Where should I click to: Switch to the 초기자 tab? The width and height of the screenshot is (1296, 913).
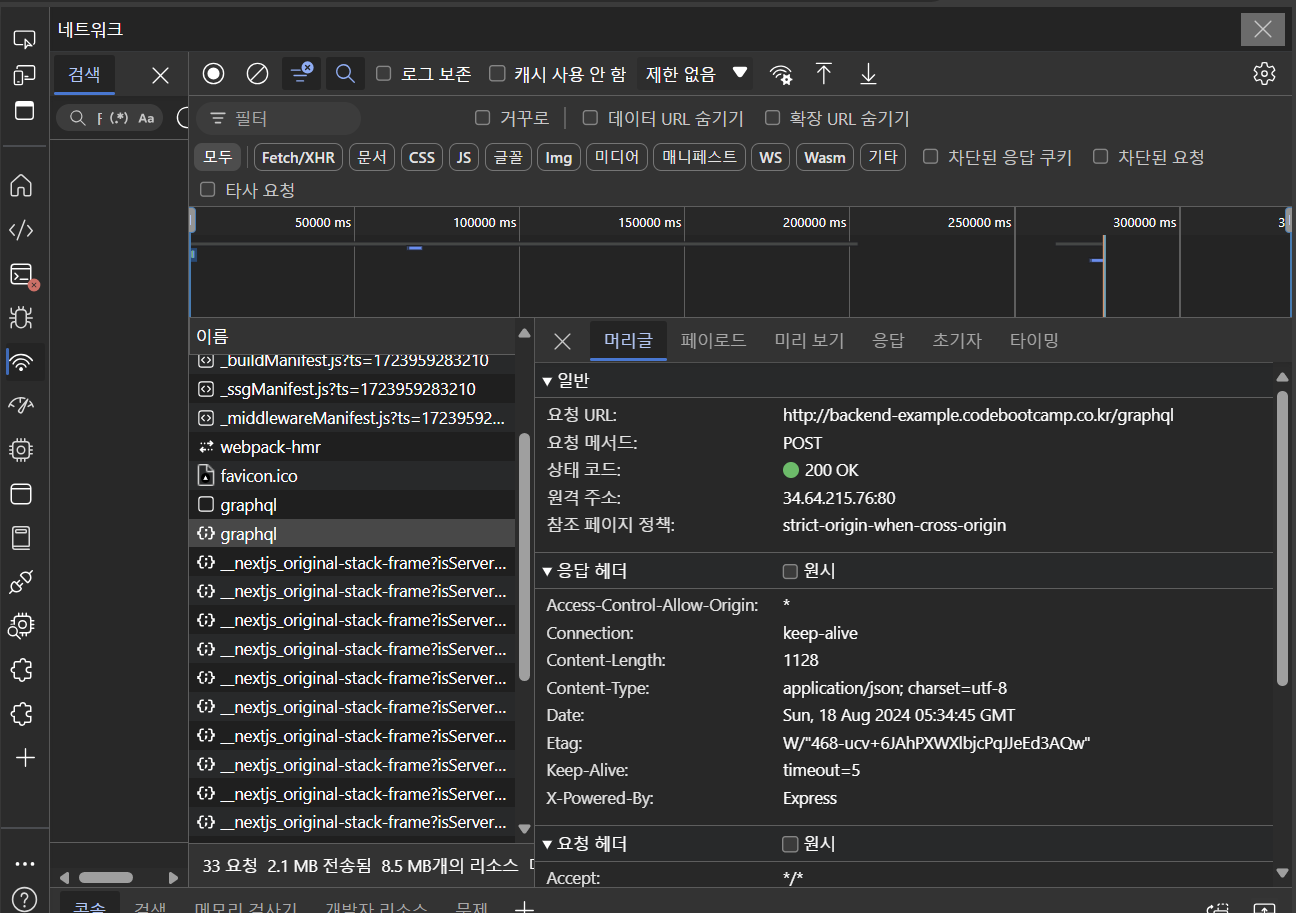click(957, 341)
